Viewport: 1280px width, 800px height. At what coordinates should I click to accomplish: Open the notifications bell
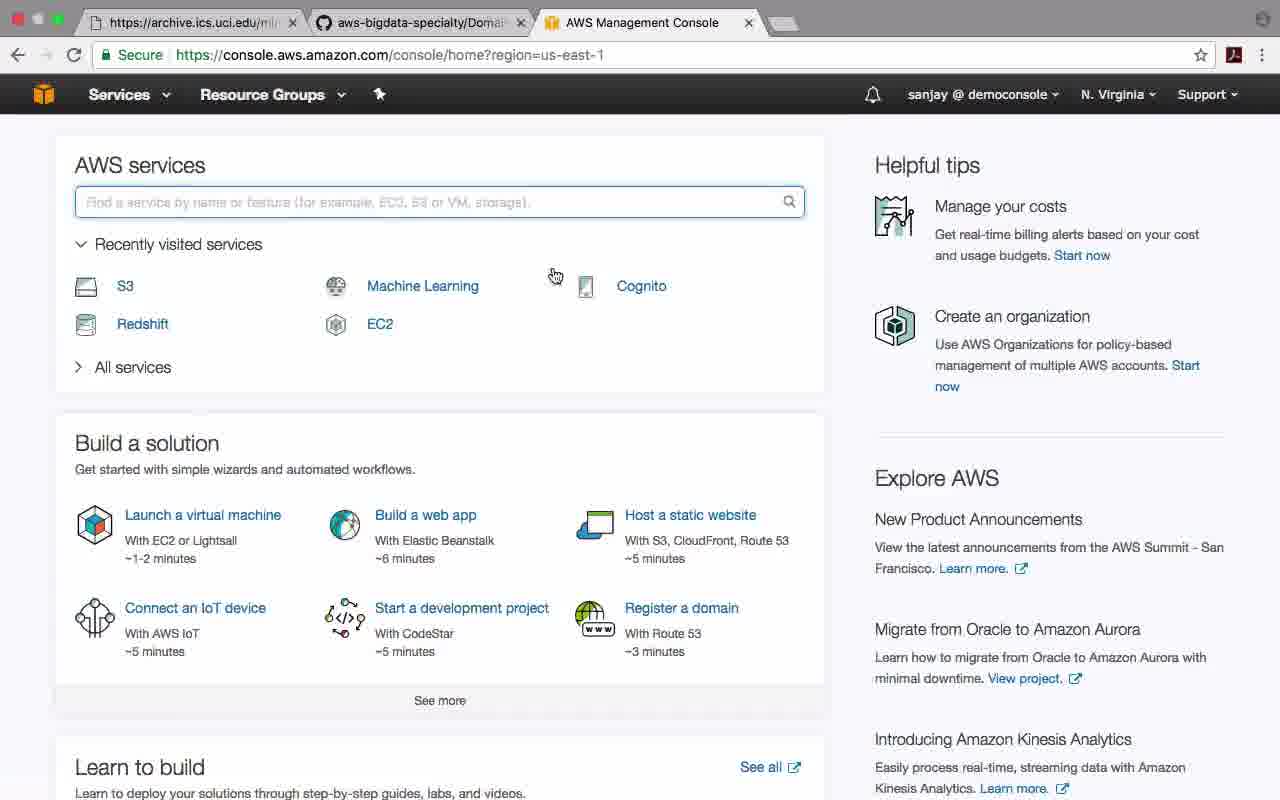click(x=873, y=95)
